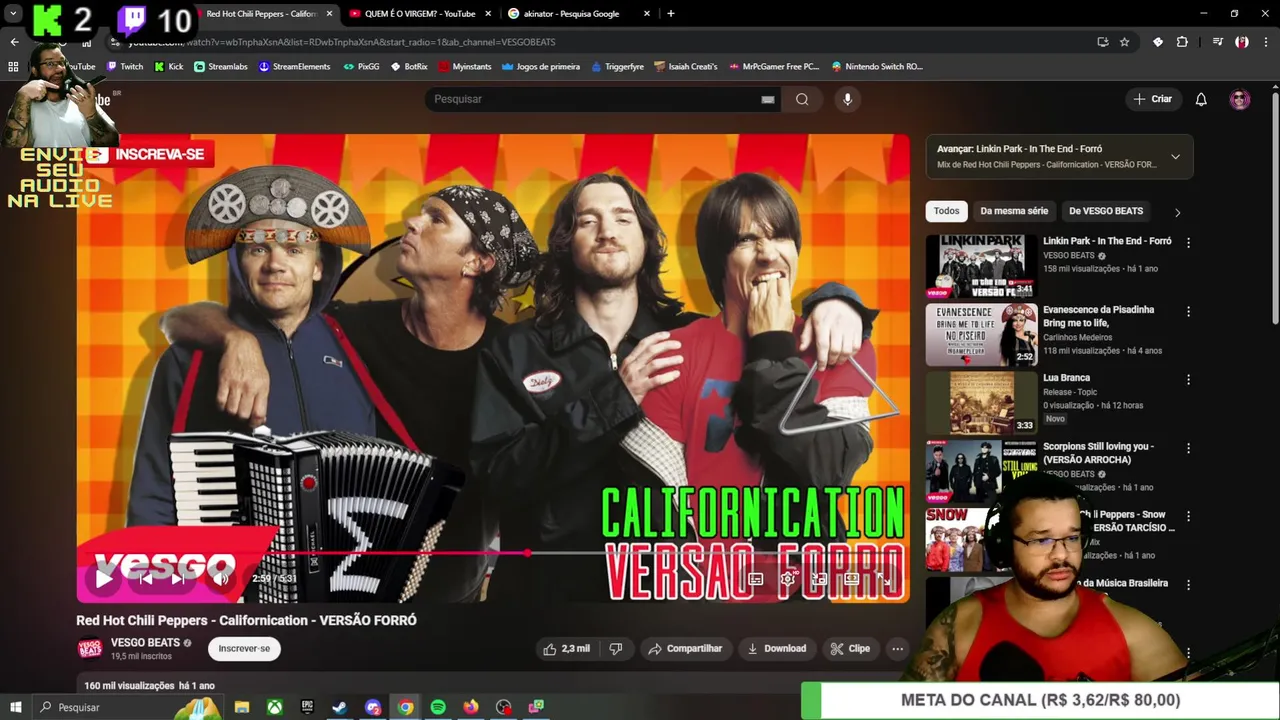Open a new browser tab
This screenshot has height=720, width=1280.
pyautogui.click(x=670, y=14)
